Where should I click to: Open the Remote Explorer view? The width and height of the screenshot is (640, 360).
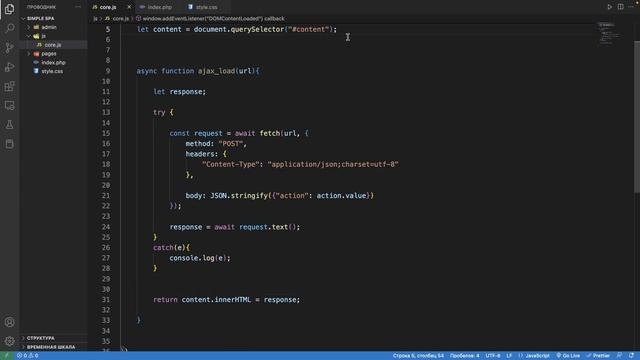(x=9, y=105)
